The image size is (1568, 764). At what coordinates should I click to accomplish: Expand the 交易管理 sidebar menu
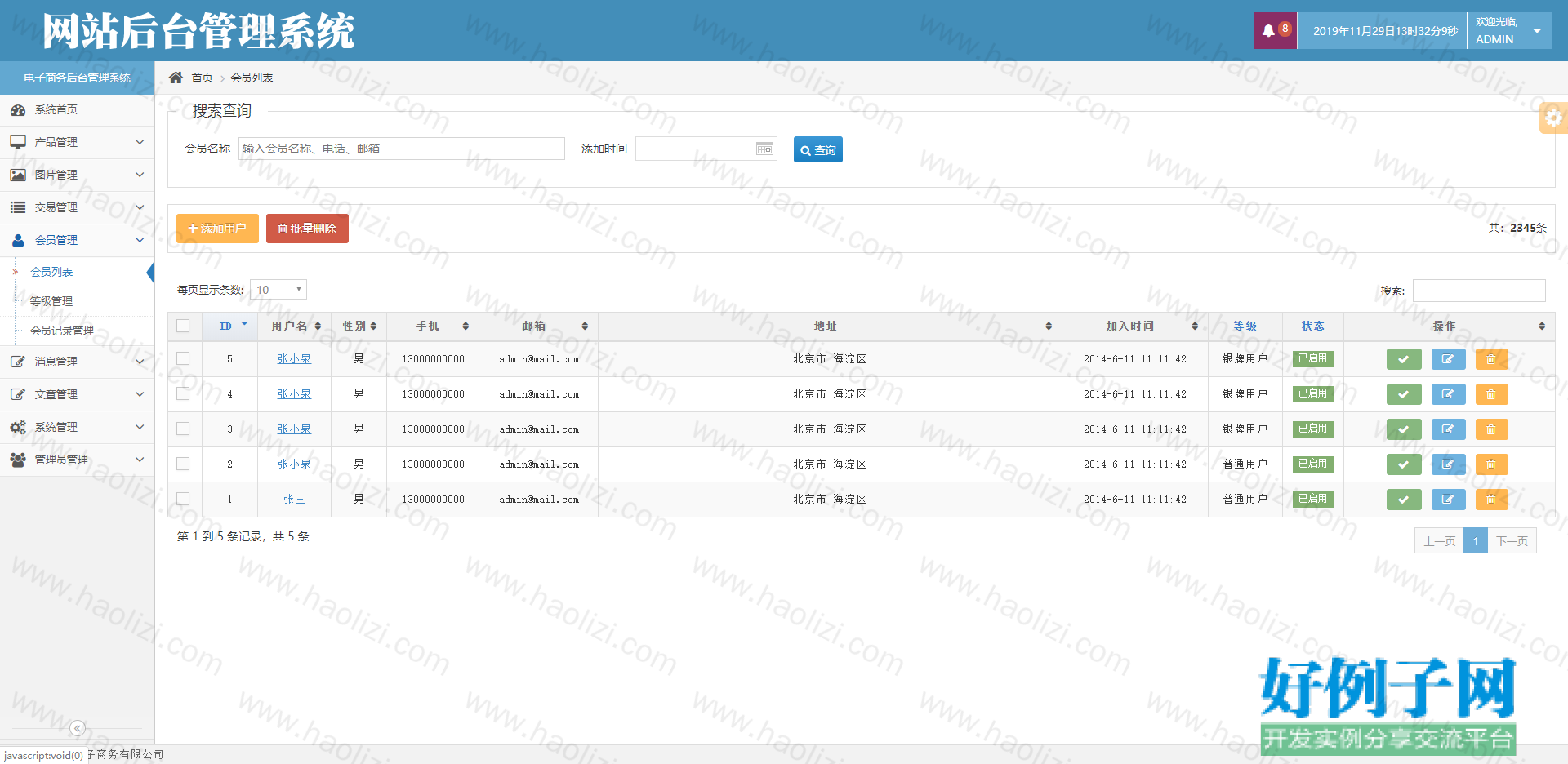pos(77,207)
